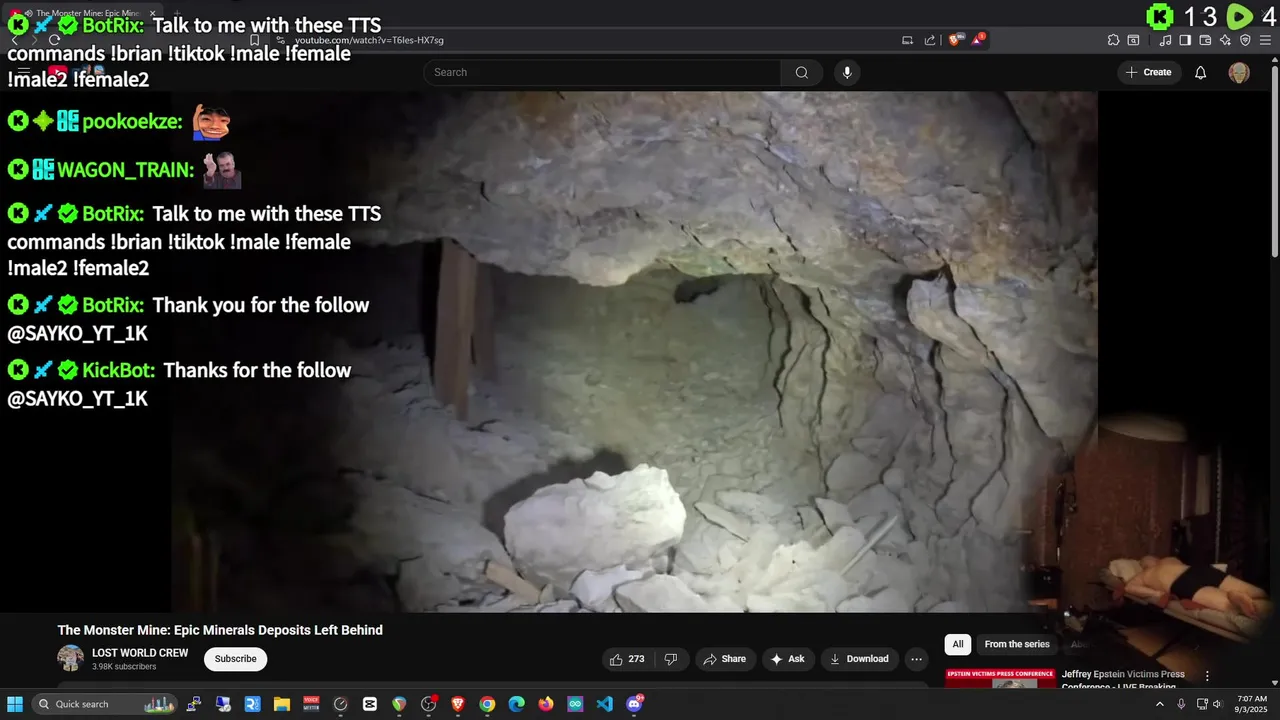Click the install app icon in address bar
Viewport: 1280px width, 720px height.
(x=907, y=40)
